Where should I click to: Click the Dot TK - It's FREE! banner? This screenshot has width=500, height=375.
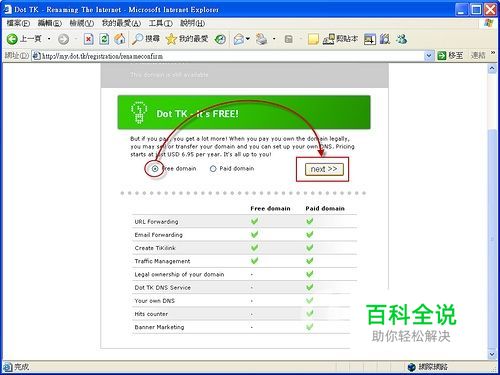[x=244, y=112]
